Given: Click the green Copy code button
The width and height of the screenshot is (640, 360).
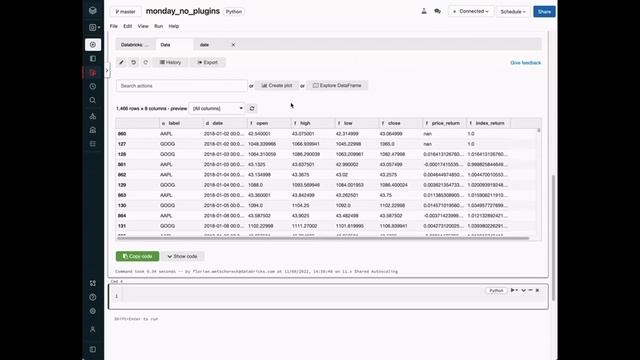Looking at the screenshot, I should (138, 256).
